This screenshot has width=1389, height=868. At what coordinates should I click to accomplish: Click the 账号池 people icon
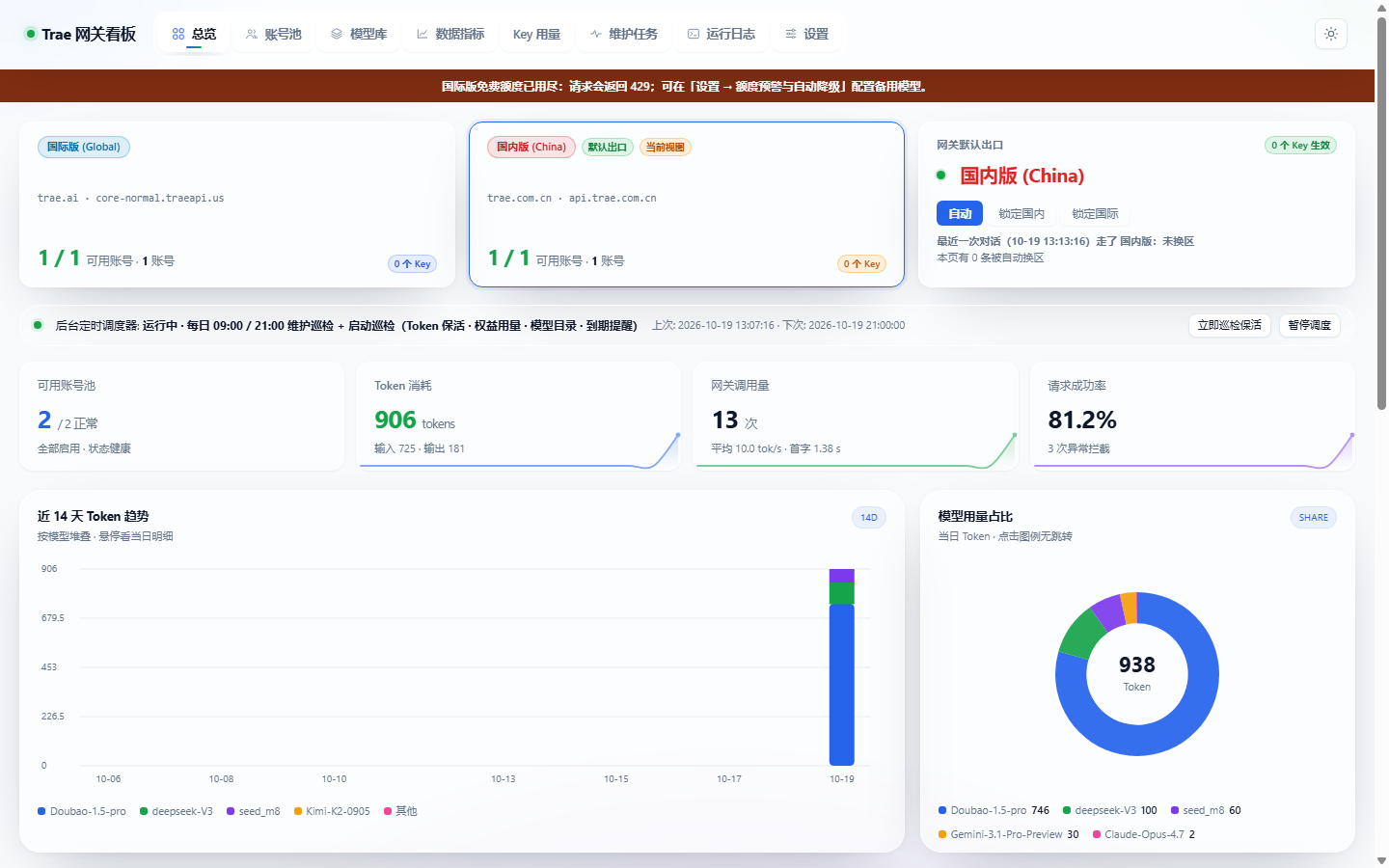tap(252, 34)
